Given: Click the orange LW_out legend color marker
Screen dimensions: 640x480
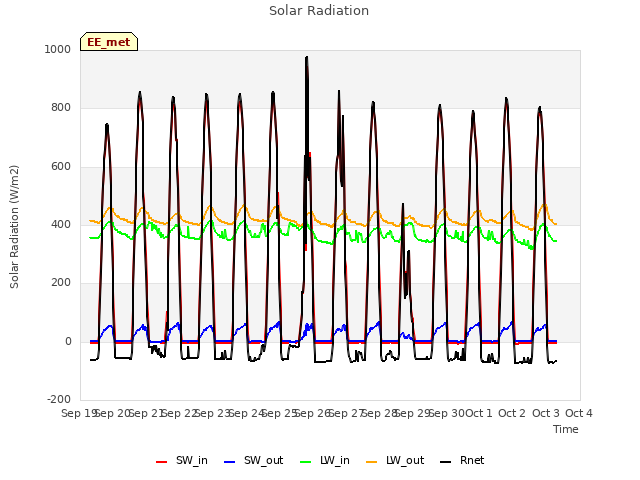Looking at the screenshot, I should (x=372, y=462).
